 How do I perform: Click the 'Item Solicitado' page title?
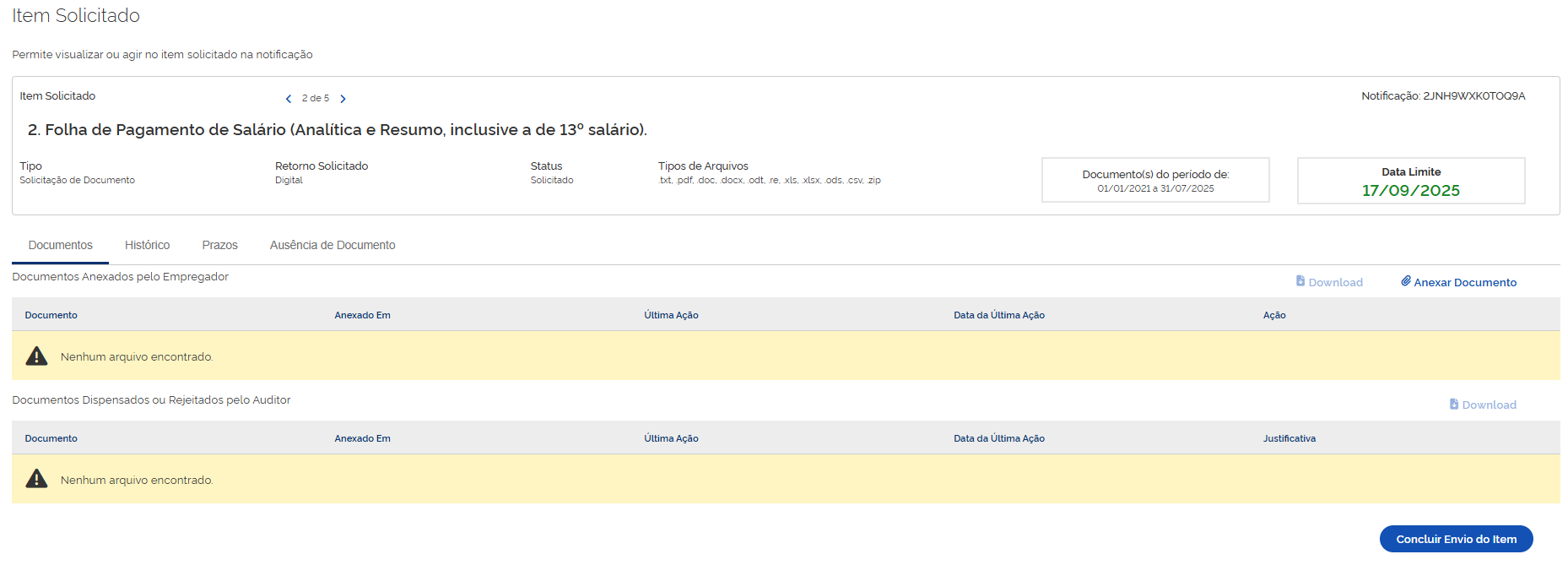[76, 16]
